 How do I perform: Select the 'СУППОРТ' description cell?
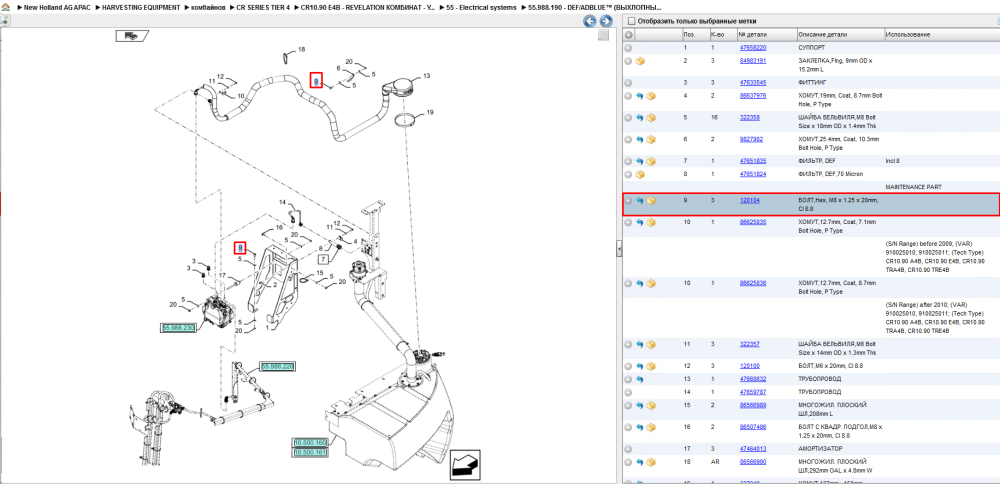[x=811, y=48]
